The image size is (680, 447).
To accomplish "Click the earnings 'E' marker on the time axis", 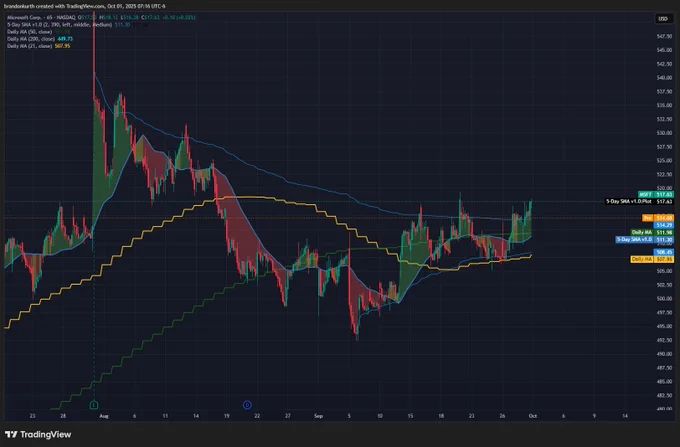I will click(x=94, y=405).
